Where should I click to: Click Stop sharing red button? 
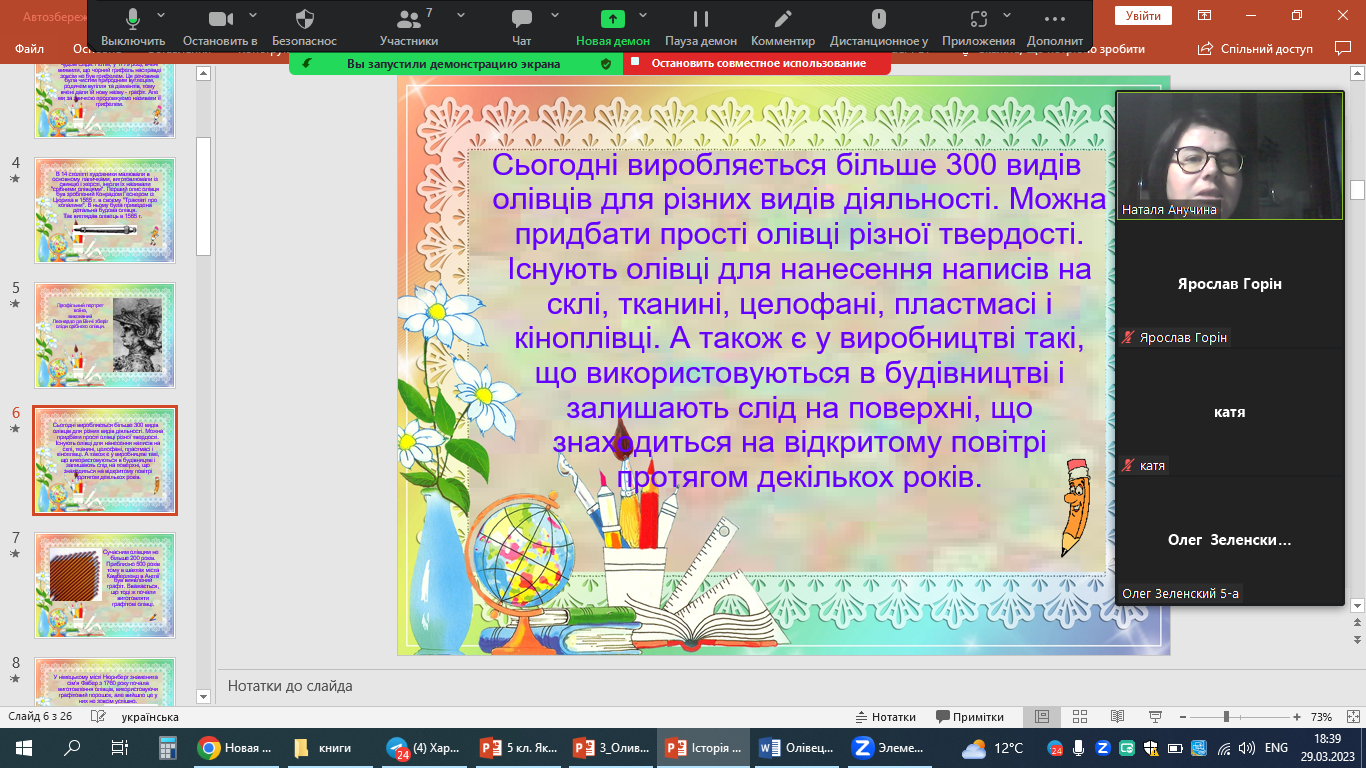tap(757, 63)
